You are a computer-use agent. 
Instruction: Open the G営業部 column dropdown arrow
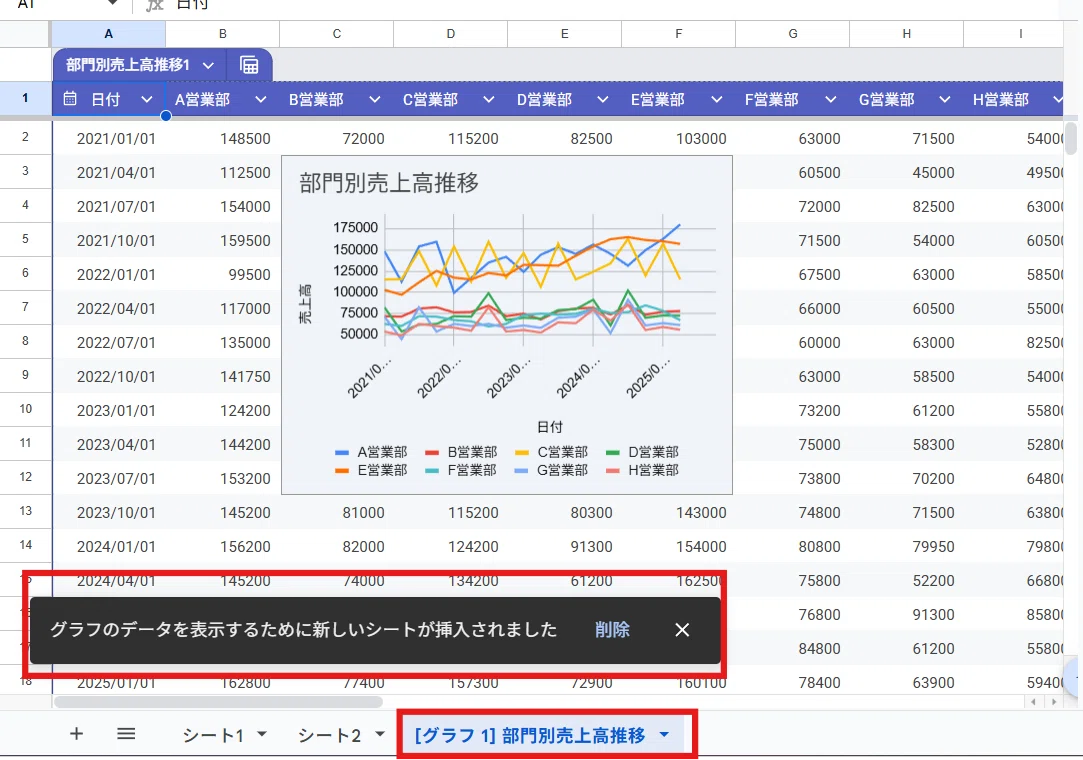click(x=944, y=99)
